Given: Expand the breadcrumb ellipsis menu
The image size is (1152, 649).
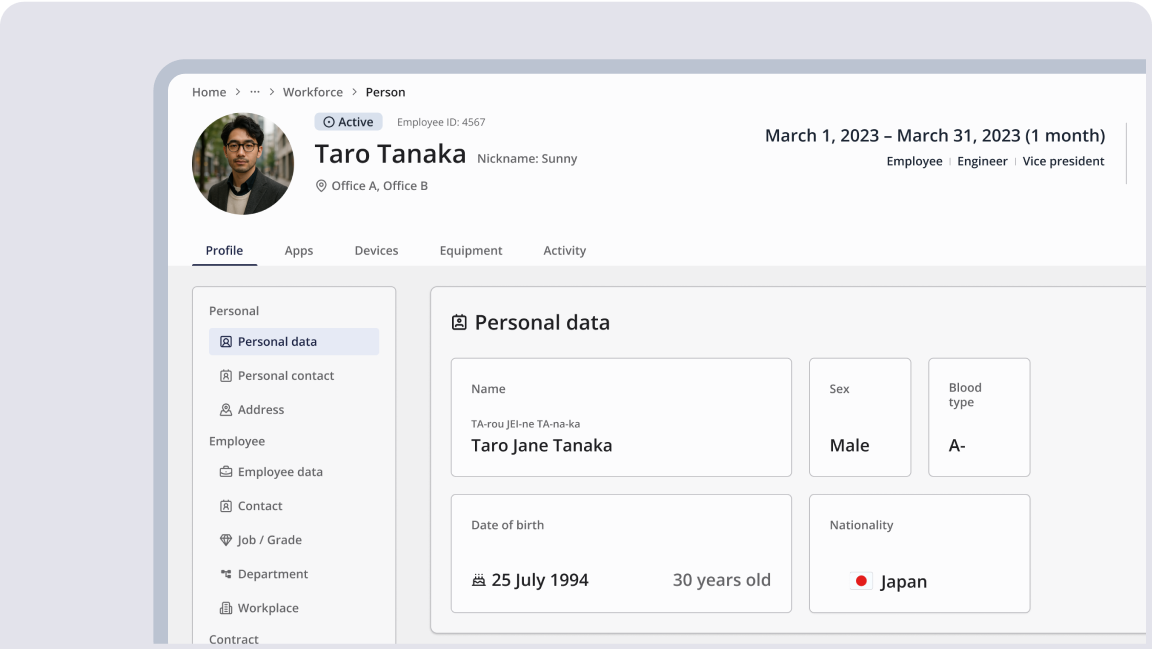Looking at the screenshot, I should point(255,92).
